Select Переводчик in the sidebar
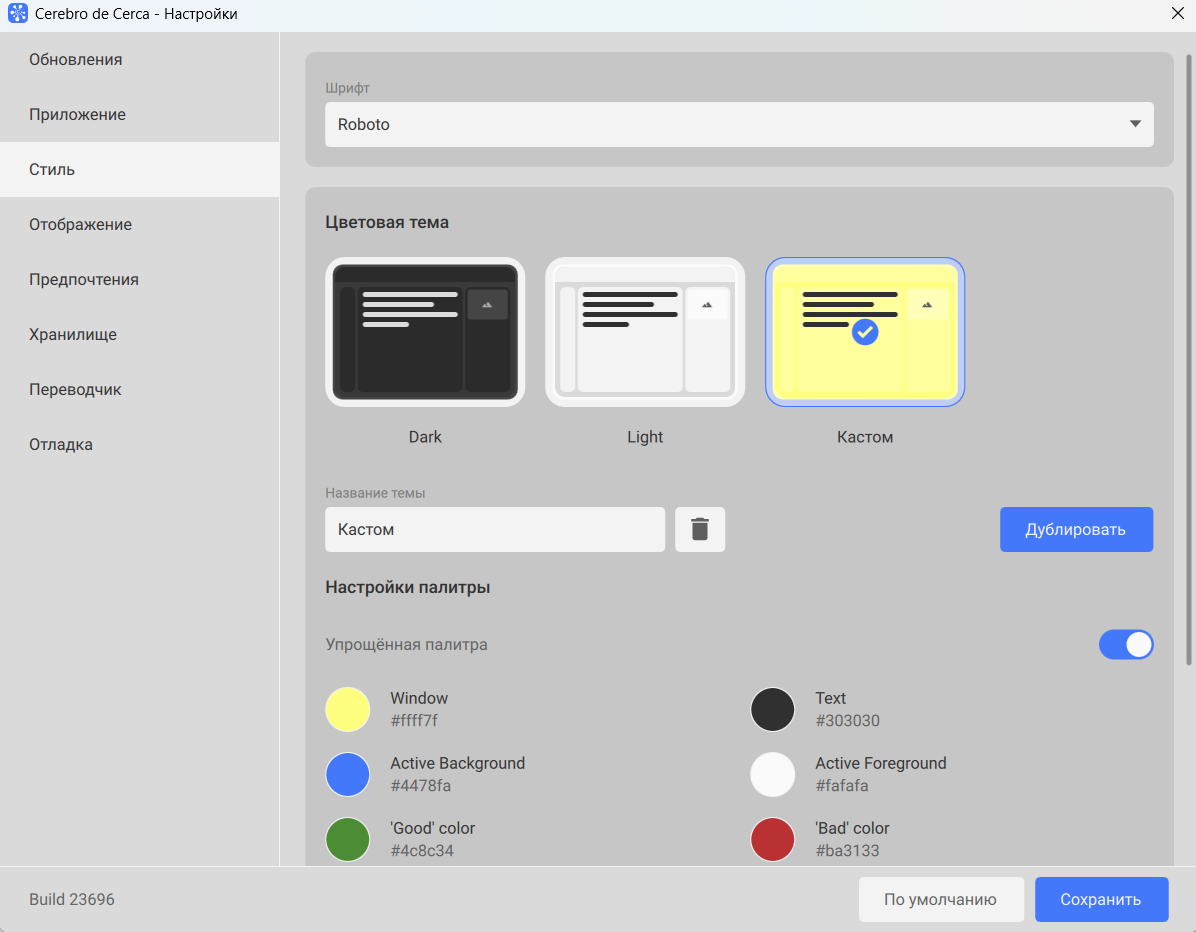 76,390
